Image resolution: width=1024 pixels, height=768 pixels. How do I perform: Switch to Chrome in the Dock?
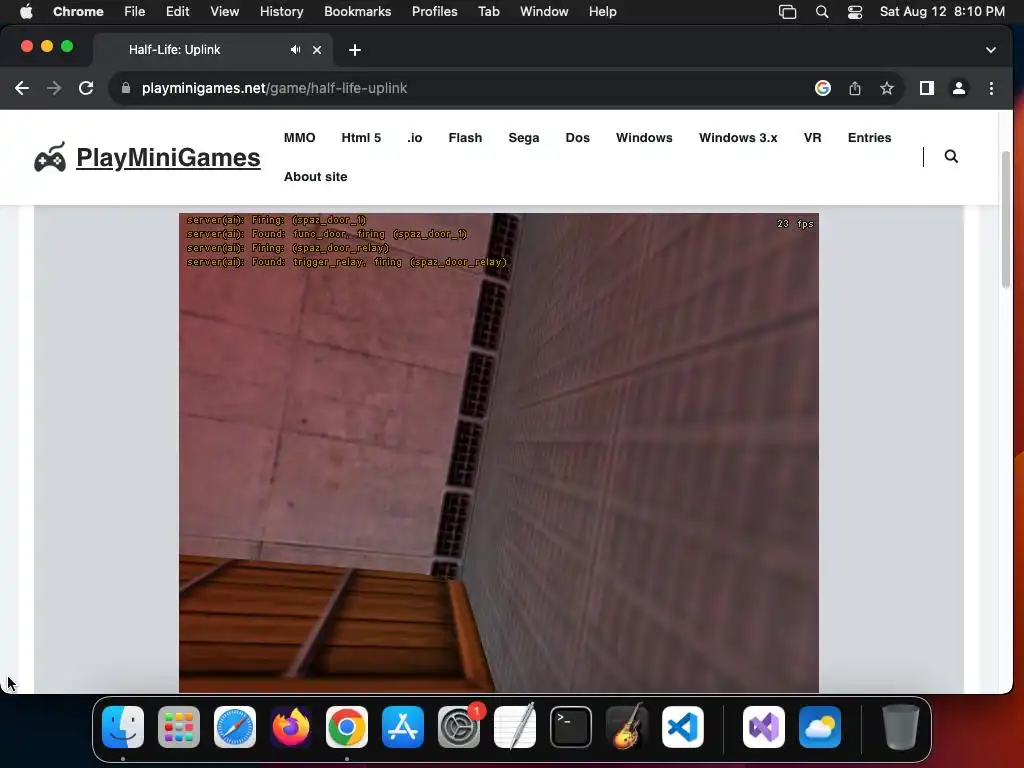click(x=347, y=727)
